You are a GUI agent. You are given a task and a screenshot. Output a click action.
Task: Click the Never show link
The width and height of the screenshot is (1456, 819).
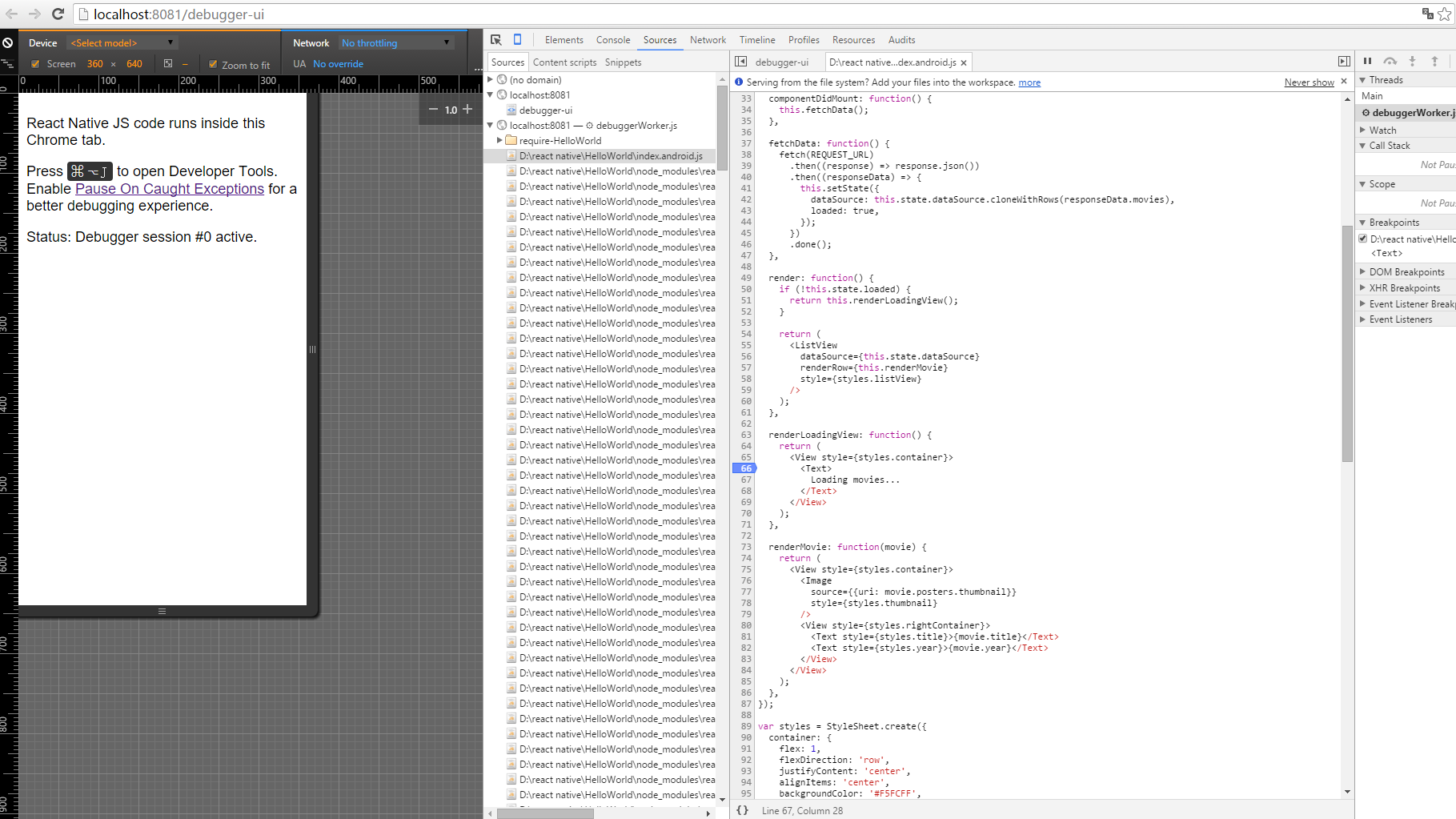coord(1309,82)
